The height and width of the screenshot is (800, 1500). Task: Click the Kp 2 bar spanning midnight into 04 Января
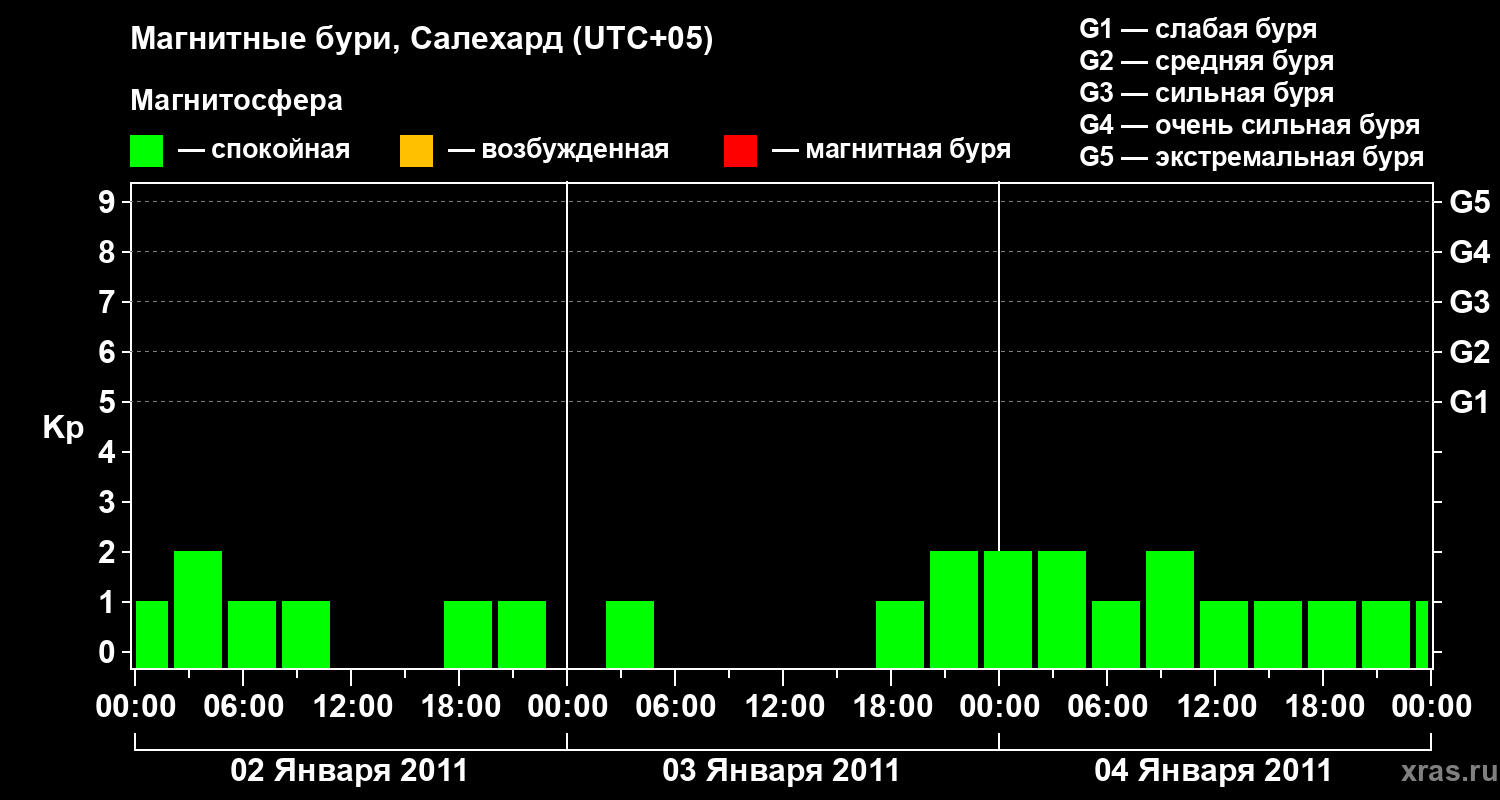pyautogui.click(x=1008, y=609)
